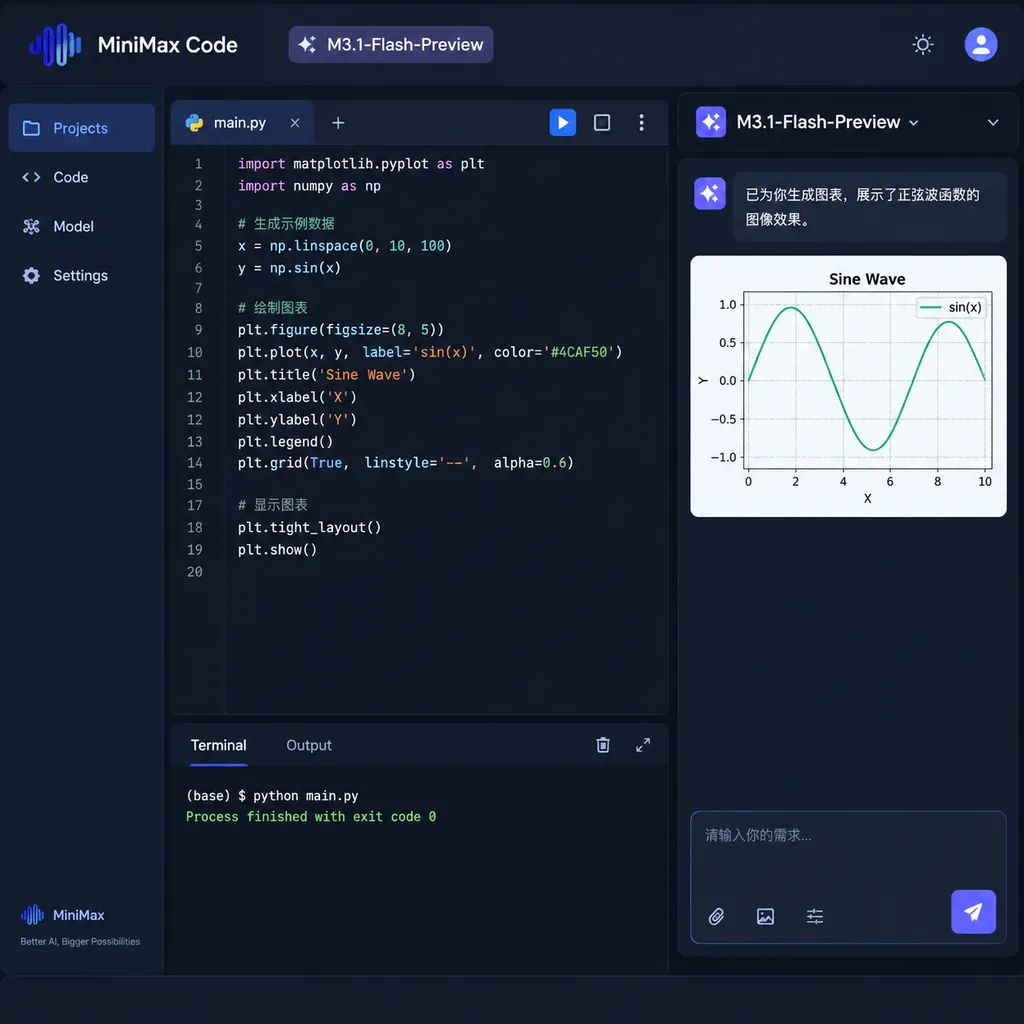
Task: Add a new editor tab
Action: tap(338, 123)
